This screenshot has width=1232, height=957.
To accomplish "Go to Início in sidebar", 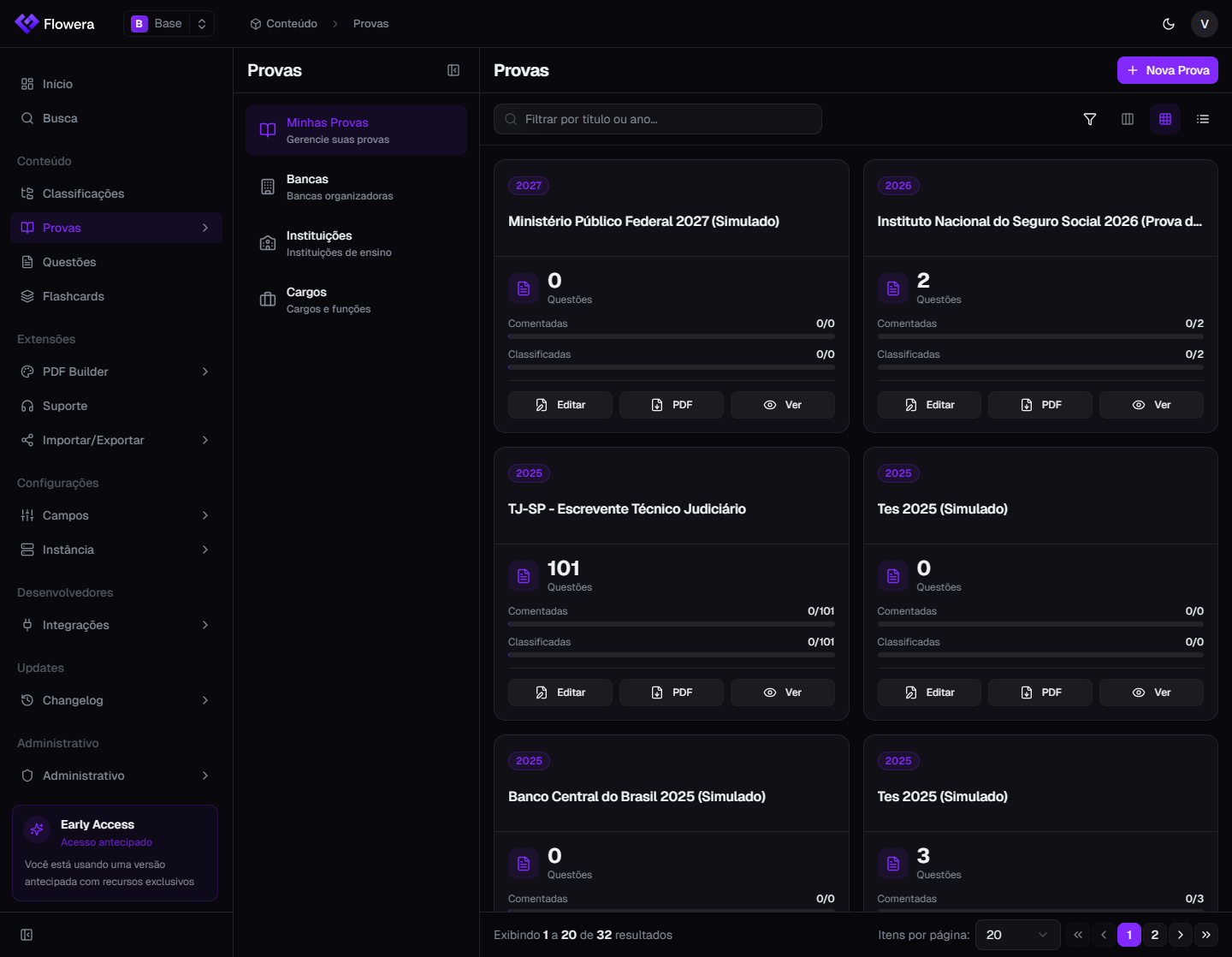I will [116, 84].
